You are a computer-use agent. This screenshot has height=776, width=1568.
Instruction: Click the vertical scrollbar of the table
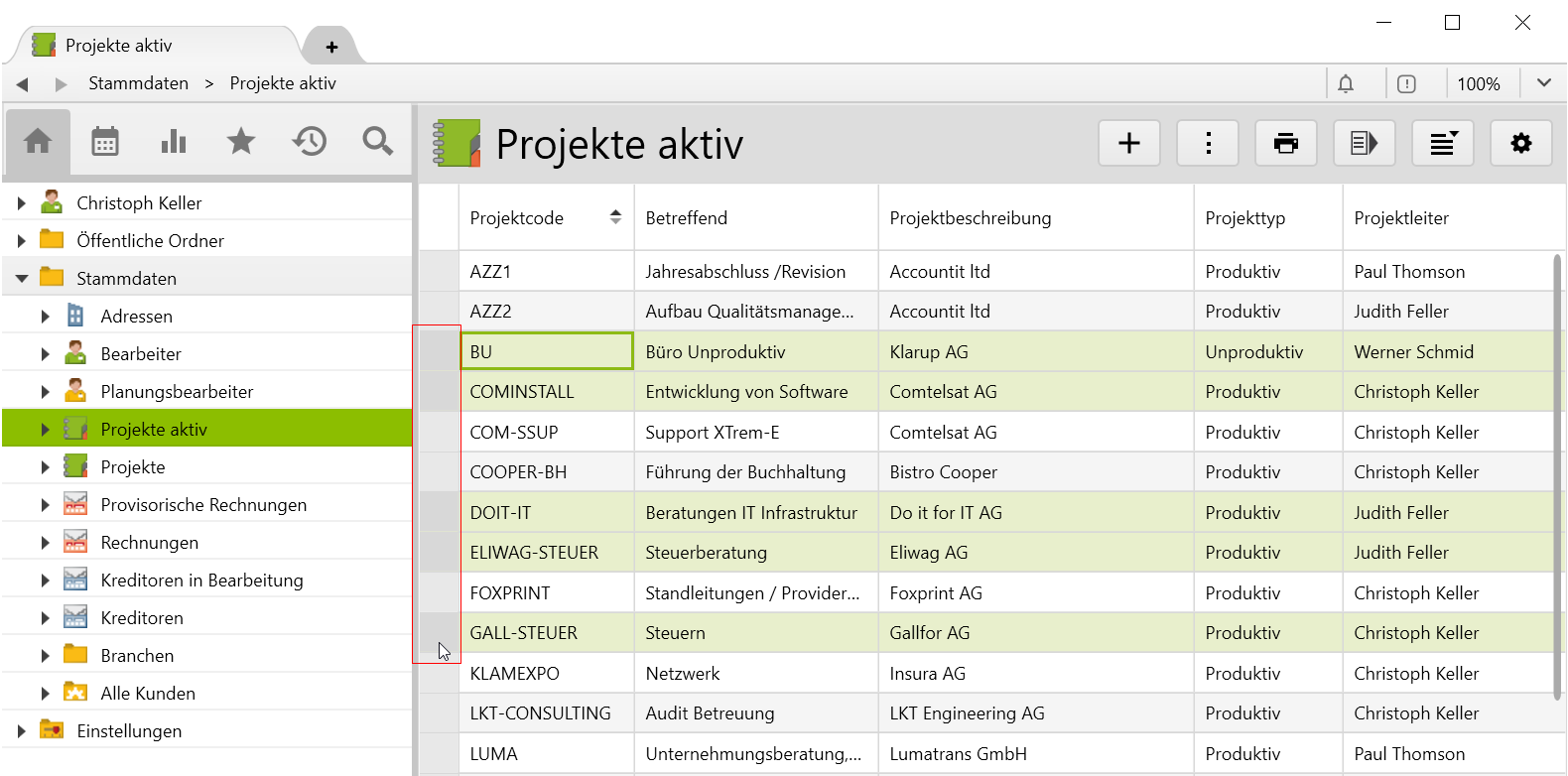[1556, 476]
